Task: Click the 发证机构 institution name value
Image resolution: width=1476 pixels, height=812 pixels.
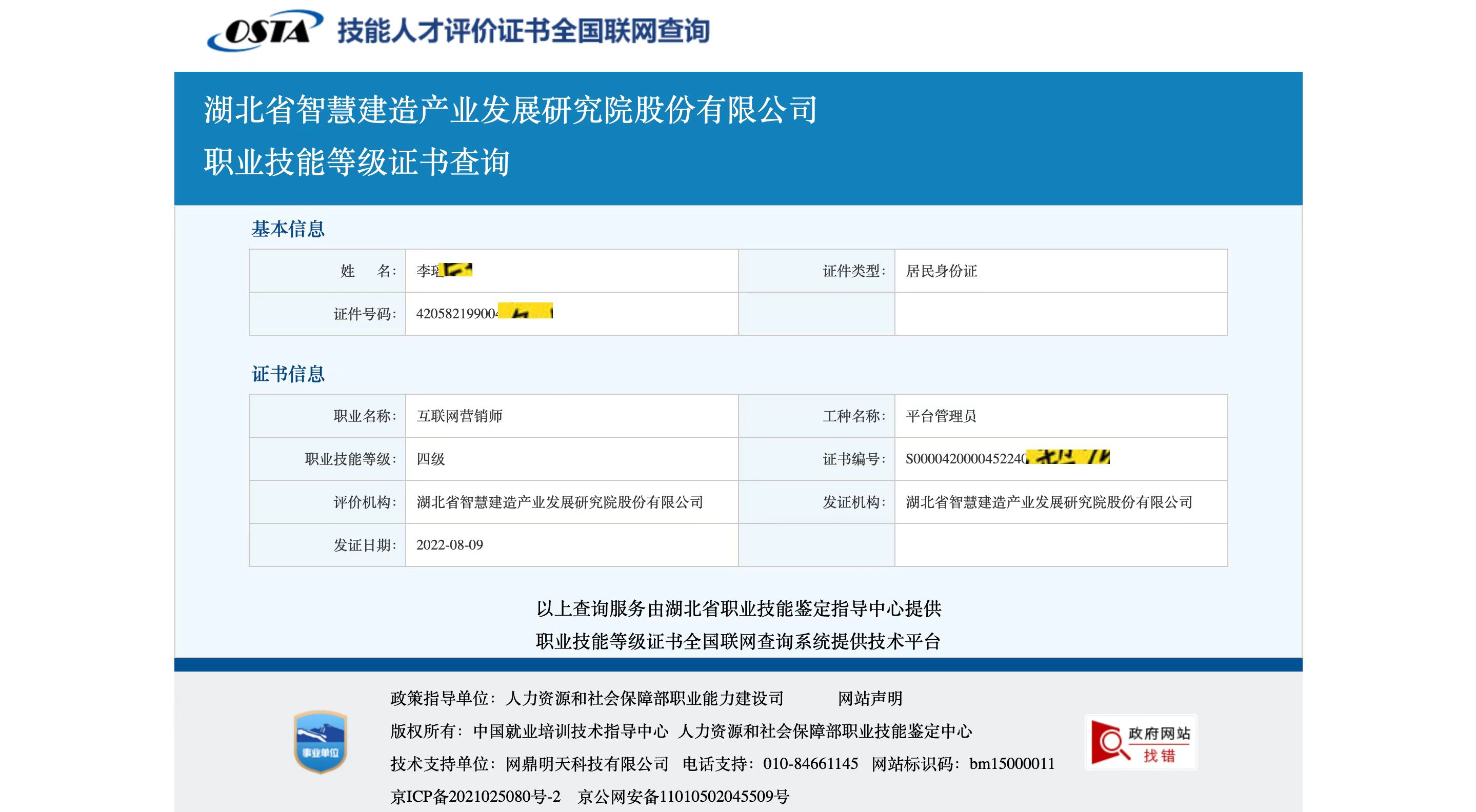Action: [1049, 502]
